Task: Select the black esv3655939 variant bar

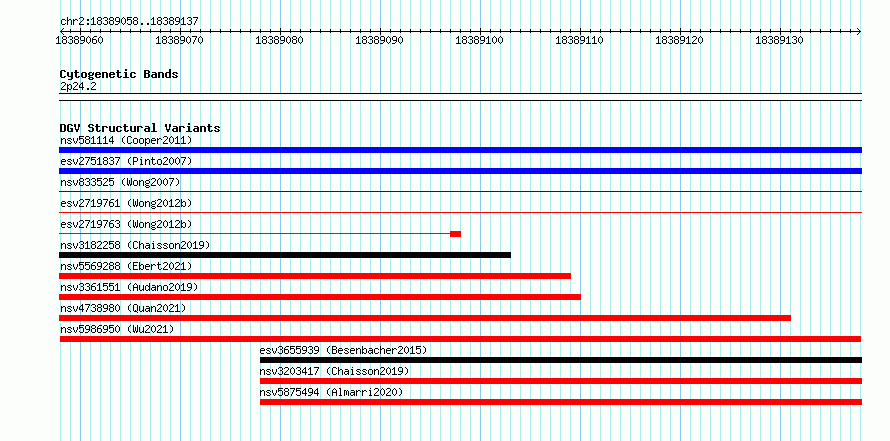Action: pyautogui.click(x=561, y=360)
